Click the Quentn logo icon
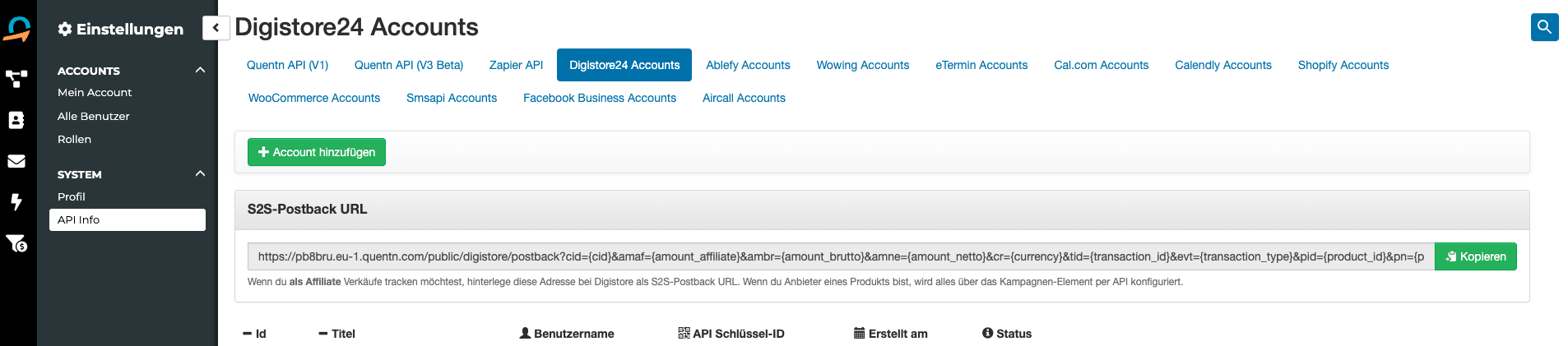Image resolution: width=1568 pixels, height=346 pixels. [17, 29]
